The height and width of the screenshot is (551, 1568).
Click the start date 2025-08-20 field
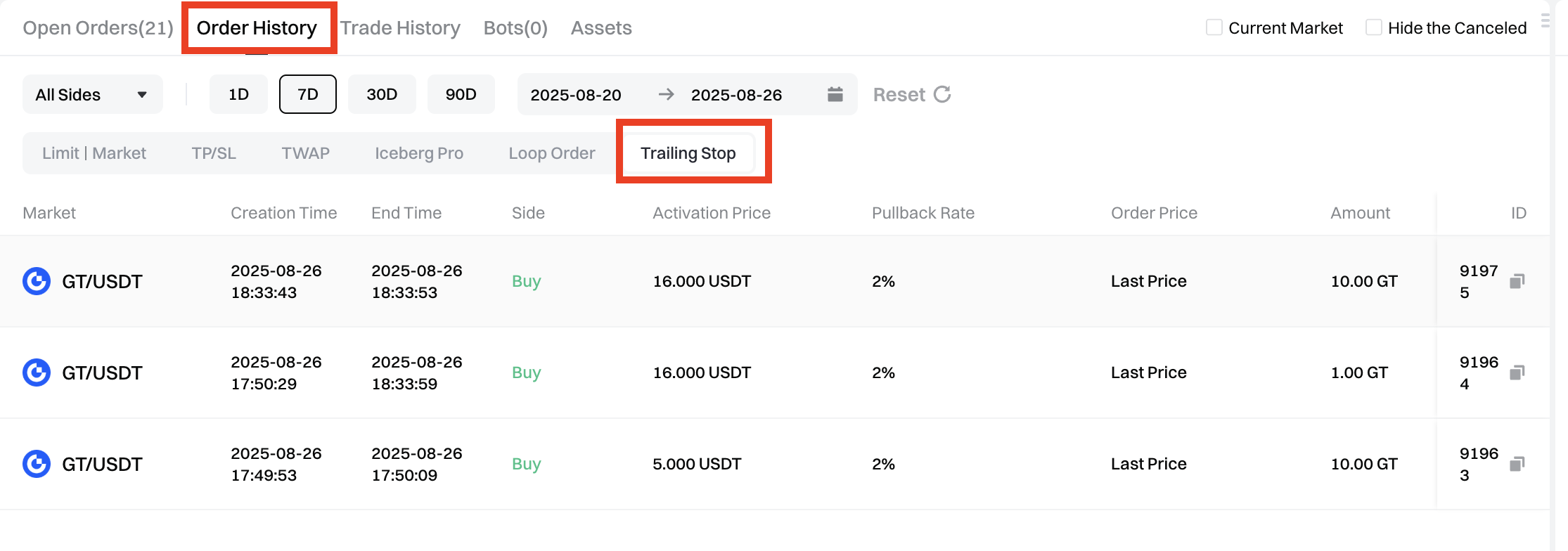pos(575,95)
